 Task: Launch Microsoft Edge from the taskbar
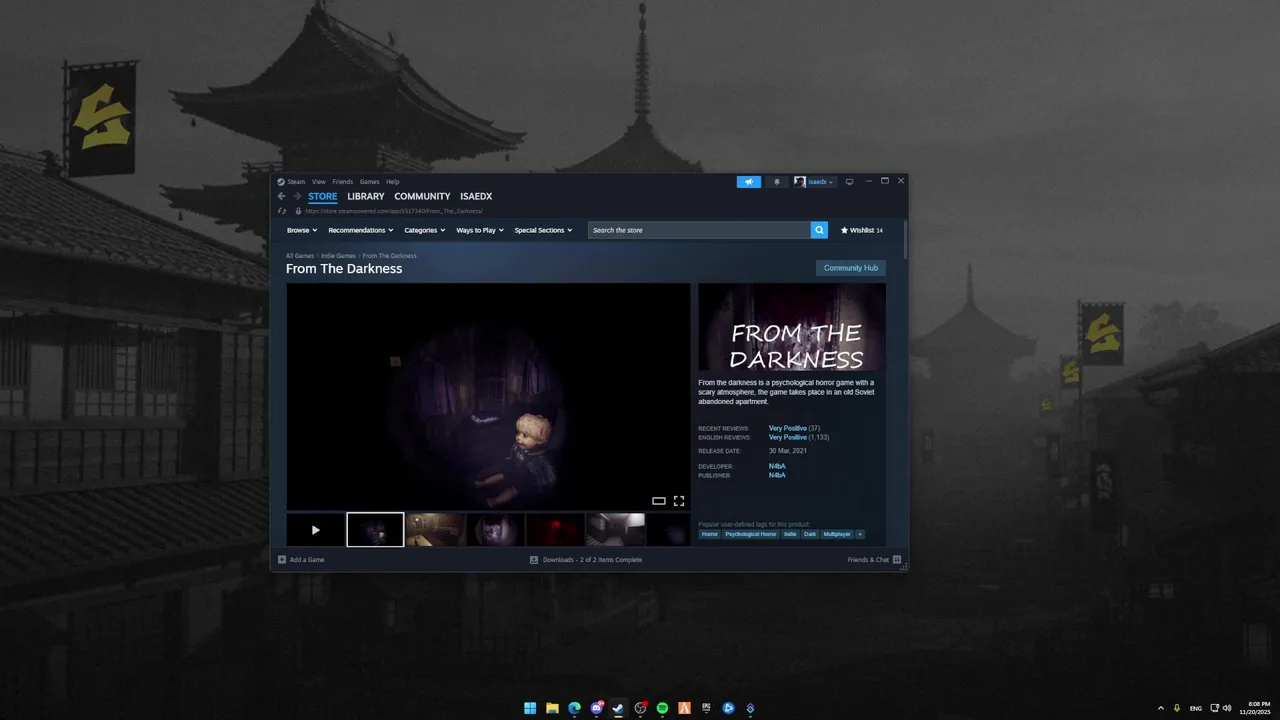pyautogui.click(x=574, y=708)
